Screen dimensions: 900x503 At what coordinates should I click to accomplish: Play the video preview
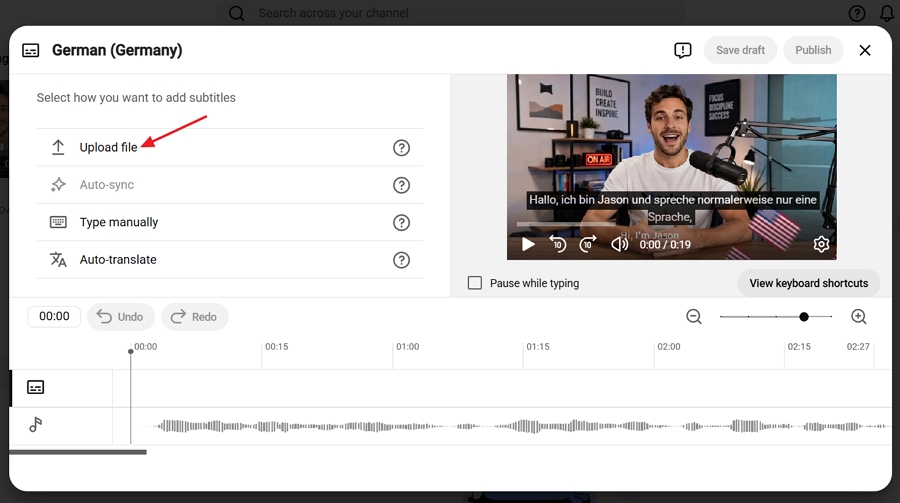[528, 244]
